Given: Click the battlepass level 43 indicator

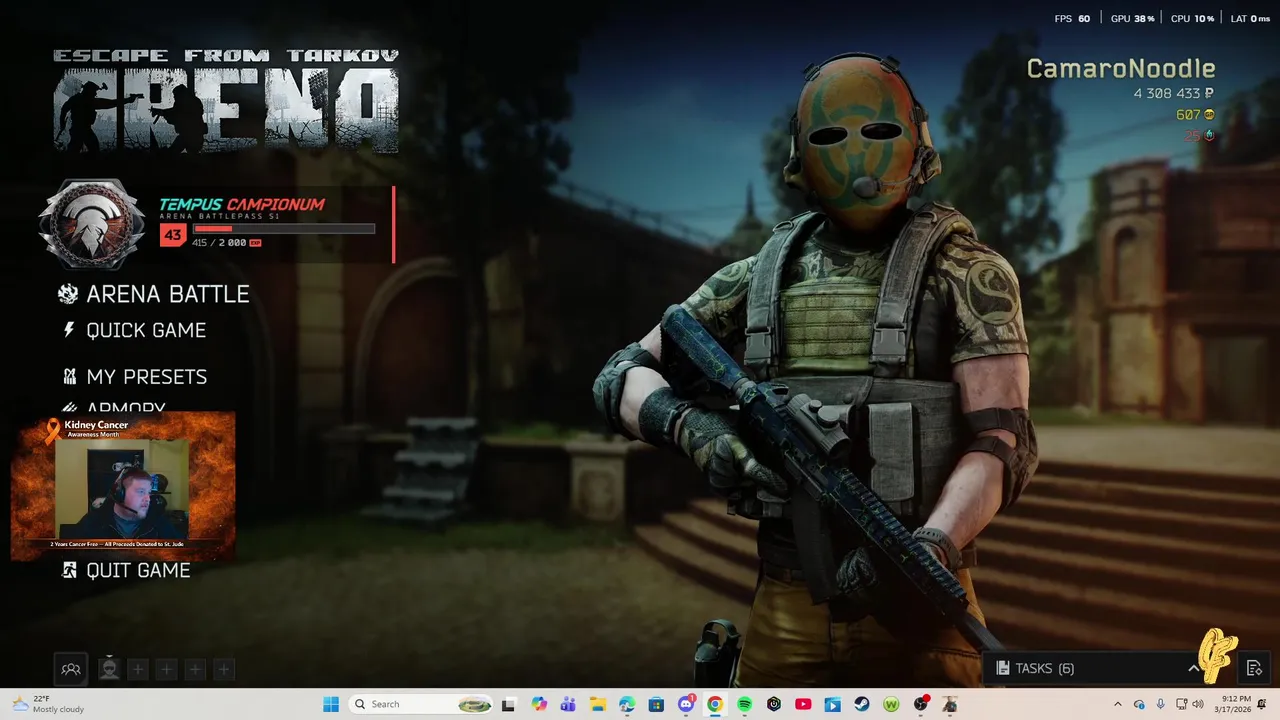Looking at the screenshot, I should tap(173, 235).
